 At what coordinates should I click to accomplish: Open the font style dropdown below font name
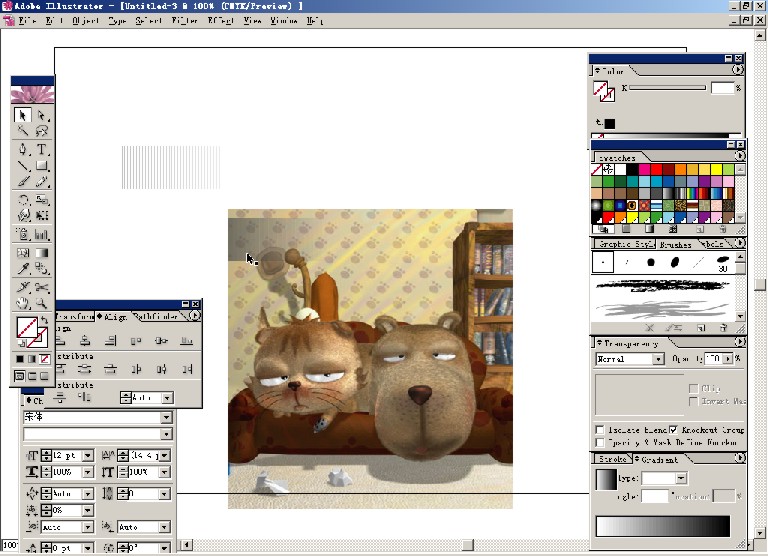[x=167, y=434]
